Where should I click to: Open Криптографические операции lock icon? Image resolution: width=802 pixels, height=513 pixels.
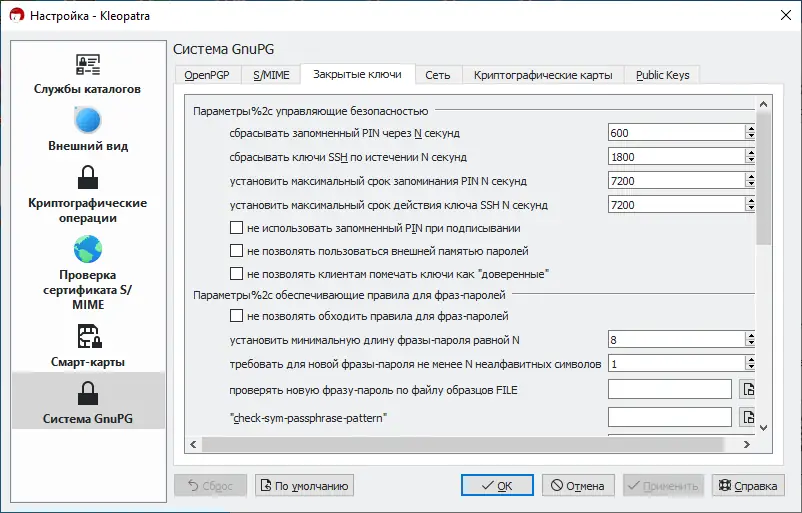click(x=88, y=179)
